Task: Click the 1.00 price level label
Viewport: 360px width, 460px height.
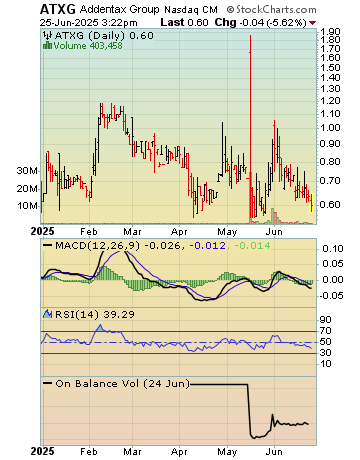Action: click(x=330, y=127)
